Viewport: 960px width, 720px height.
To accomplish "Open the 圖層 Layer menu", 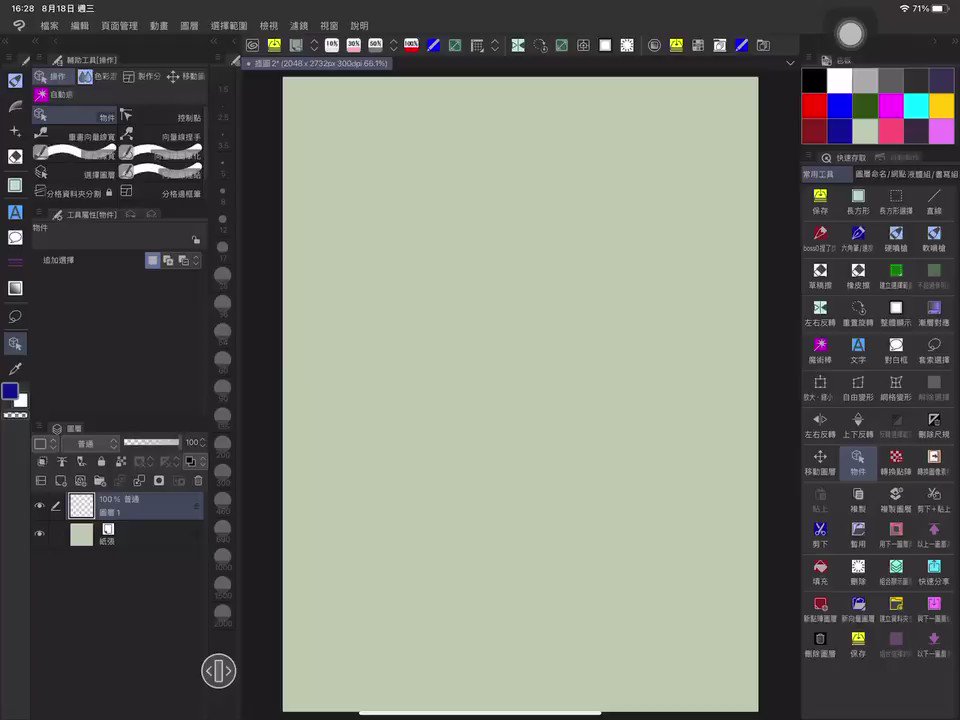I will (x=189, y=26).
